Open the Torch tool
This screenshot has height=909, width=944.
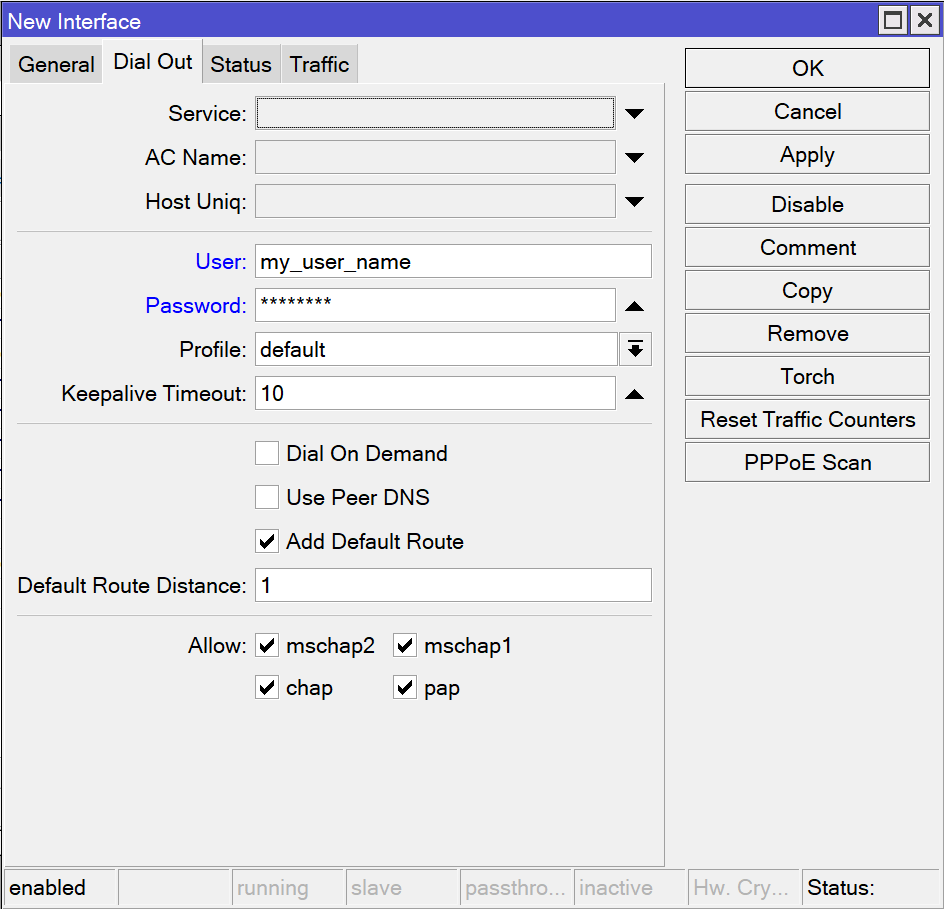tap(807, 377)
